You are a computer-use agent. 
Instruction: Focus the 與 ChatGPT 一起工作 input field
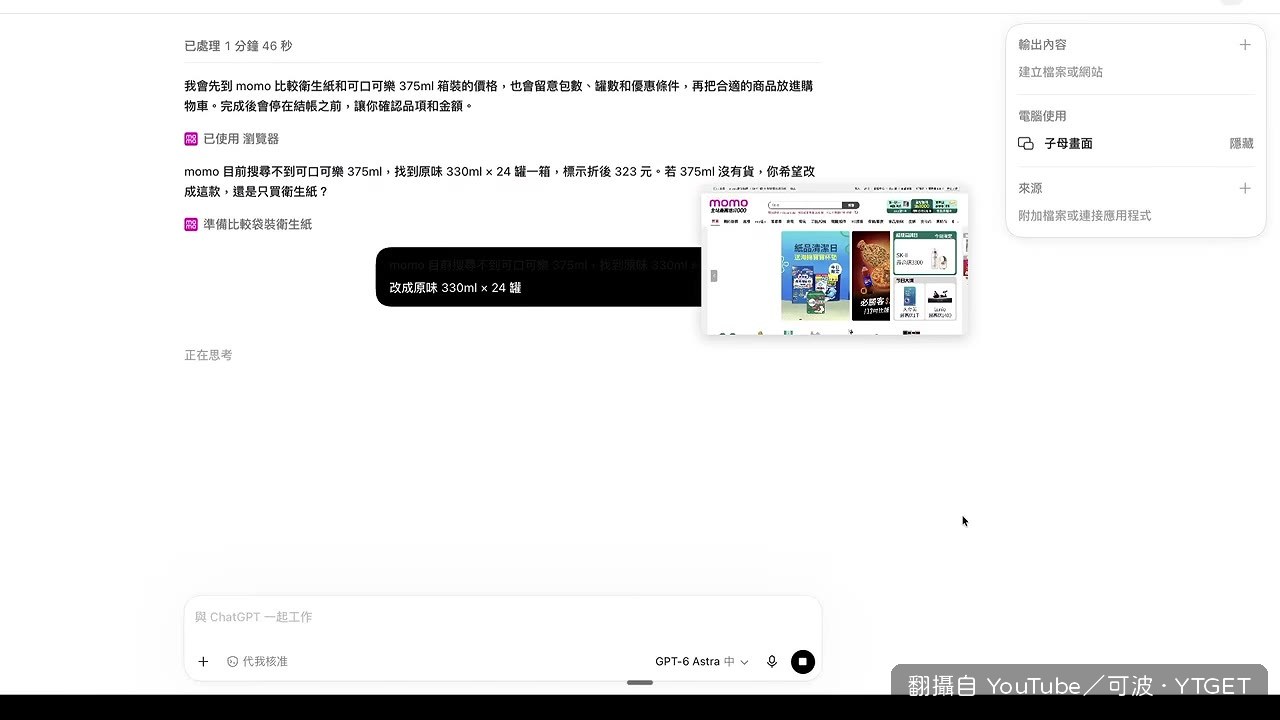[x=502, y=618]
